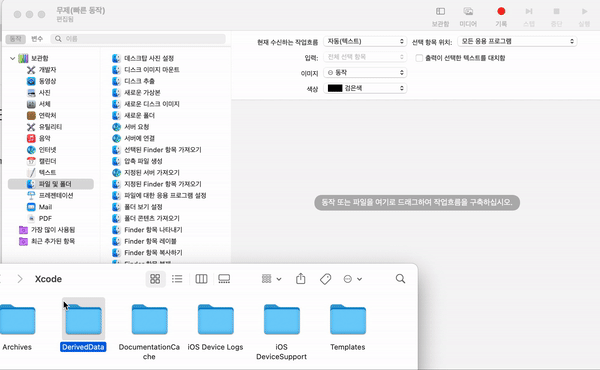Click the action search field
The height and width of the screenshot is (370, 600).
[x=138, y=39]
